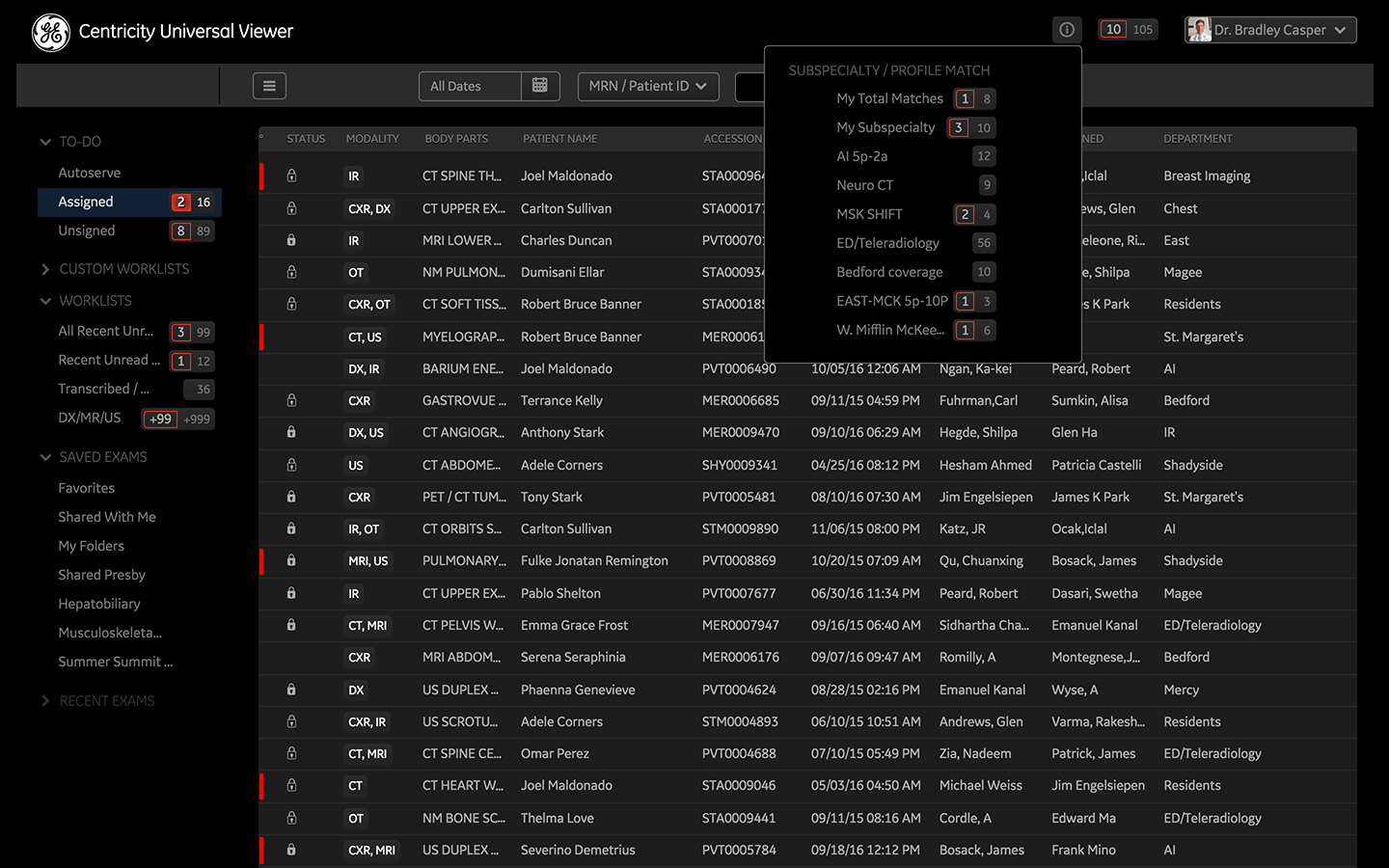The image size is (1389, 868).
Task: Click patient name Serena Seraphinia
Action: (x=573, y=657)
